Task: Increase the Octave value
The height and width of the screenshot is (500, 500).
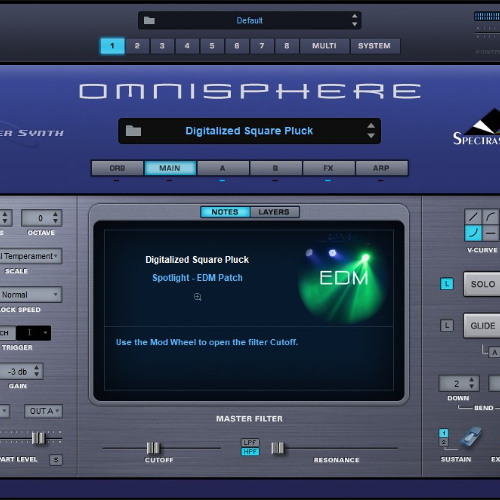Action: coord(55,214)
